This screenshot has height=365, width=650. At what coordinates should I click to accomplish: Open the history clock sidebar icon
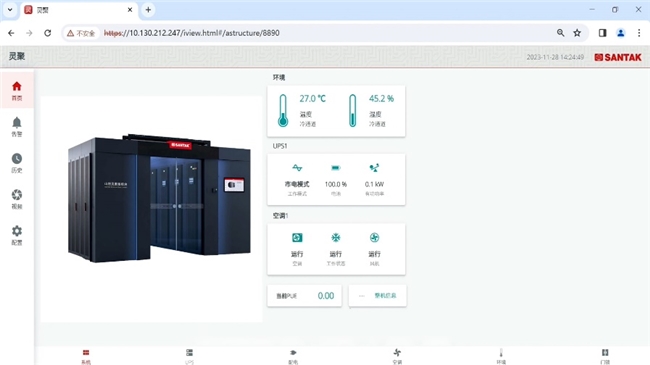[x=17, y=163]
